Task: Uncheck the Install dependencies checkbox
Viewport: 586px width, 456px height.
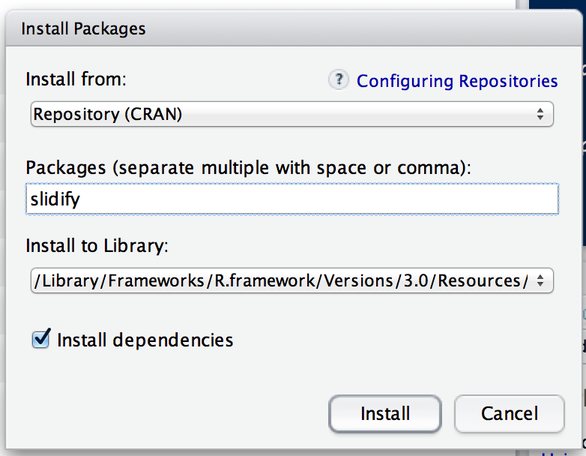Action: (x=41, y=339)
